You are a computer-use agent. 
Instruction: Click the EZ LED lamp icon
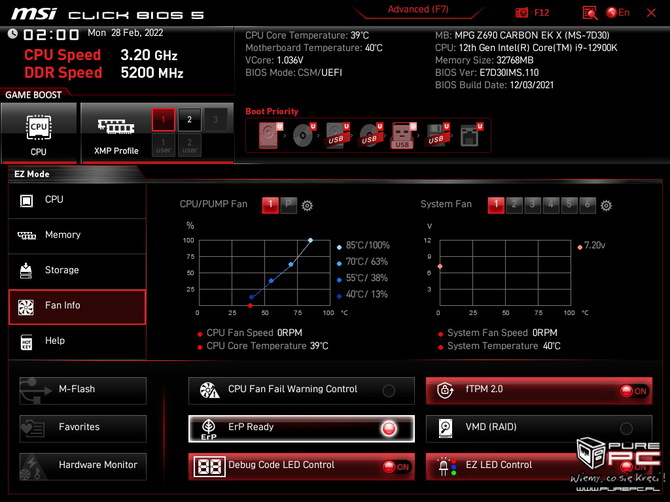click(447, 467)
